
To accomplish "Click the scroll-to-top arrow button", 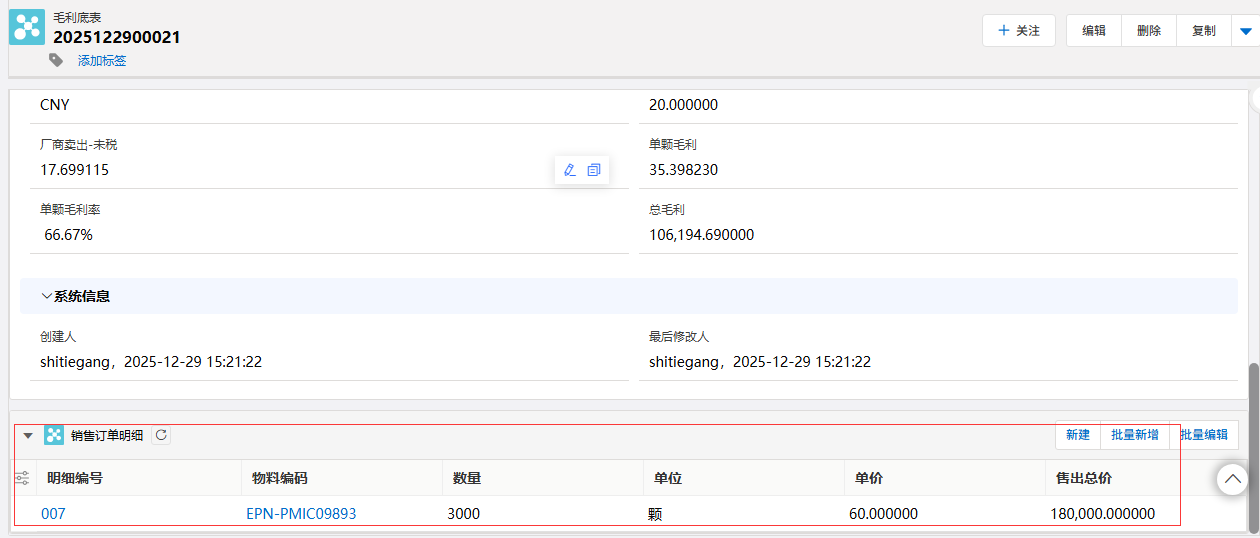I will click(x=1232, y=480).
